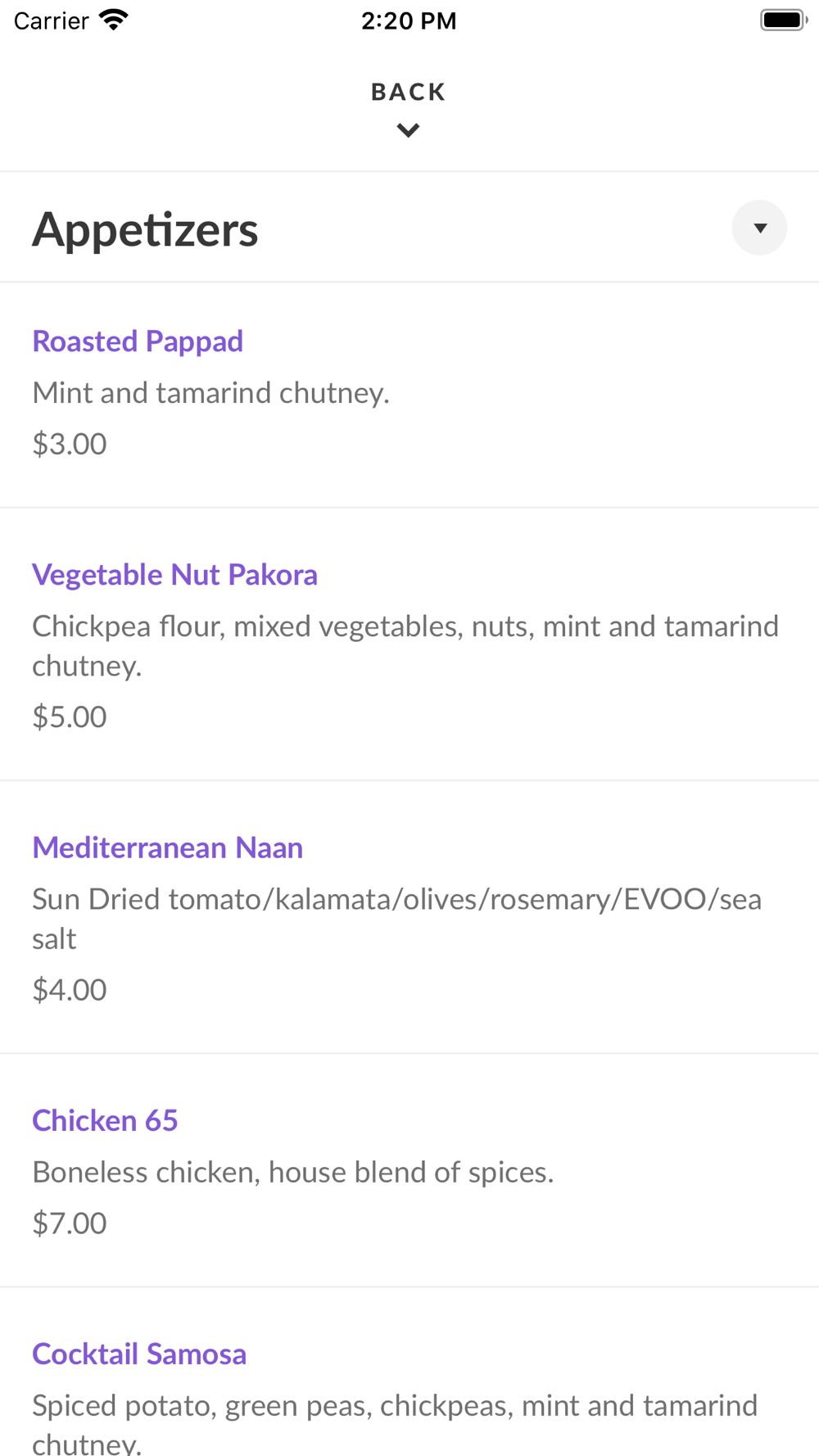
Task: Select the Vegetable Nut Pakora item
Action: (x=174, y=575)
